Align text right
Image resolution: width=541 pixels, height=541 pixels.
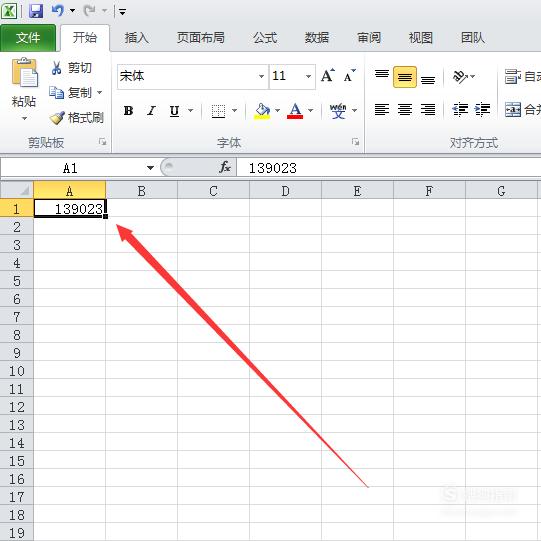[x=428, y=110]
